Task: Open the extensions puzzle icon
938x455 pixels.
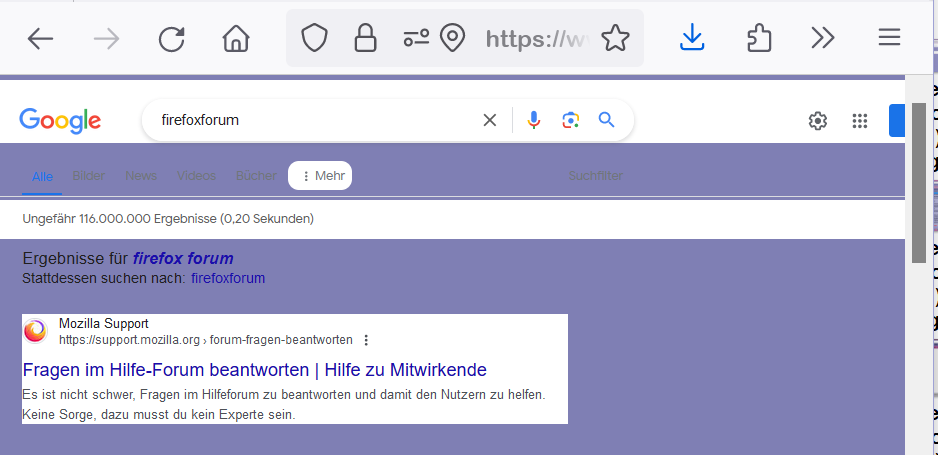Action: 759,39
